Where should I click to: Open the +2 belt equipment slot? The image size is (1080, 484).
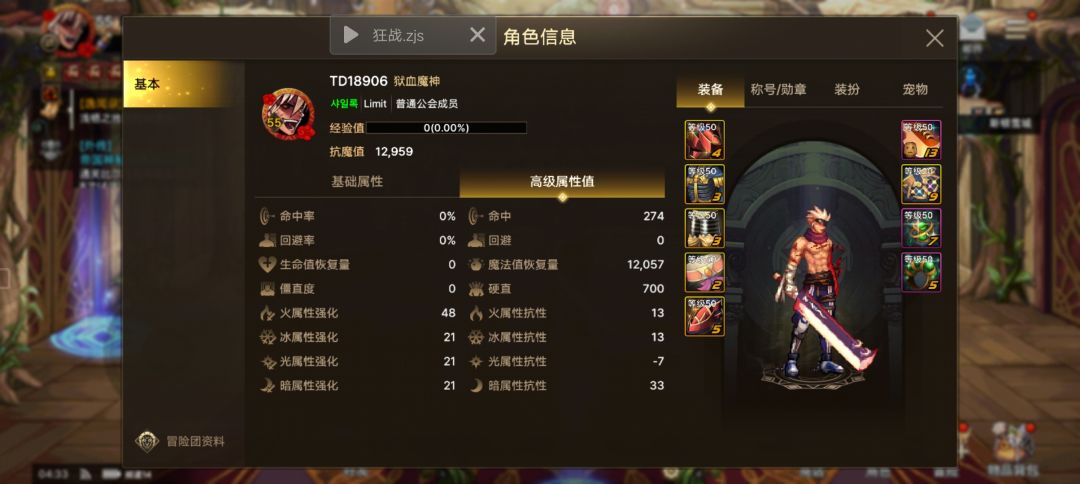[x=705, y=272]
